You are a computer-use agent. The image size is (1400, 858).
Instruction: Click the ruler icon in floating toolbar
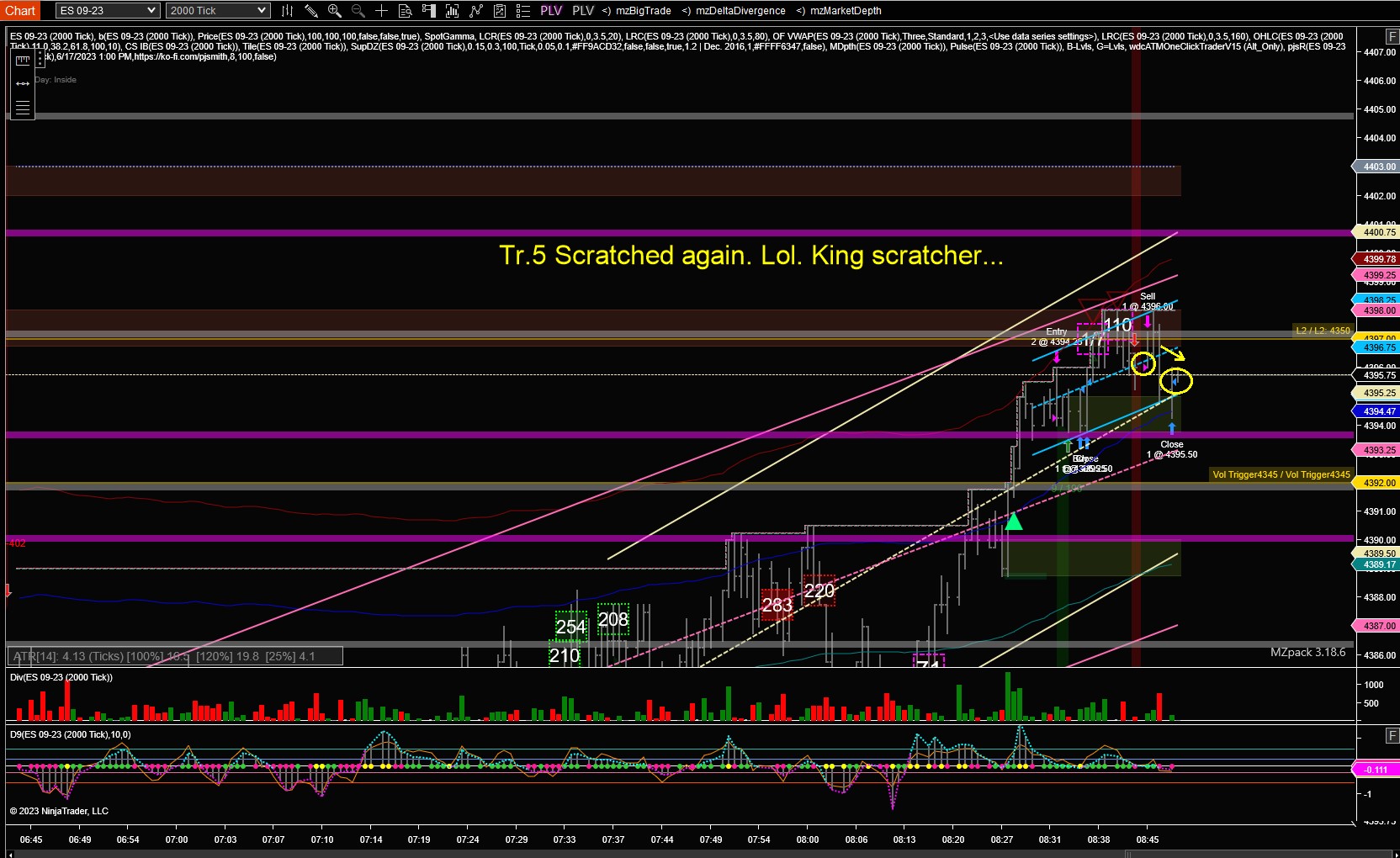23,61
